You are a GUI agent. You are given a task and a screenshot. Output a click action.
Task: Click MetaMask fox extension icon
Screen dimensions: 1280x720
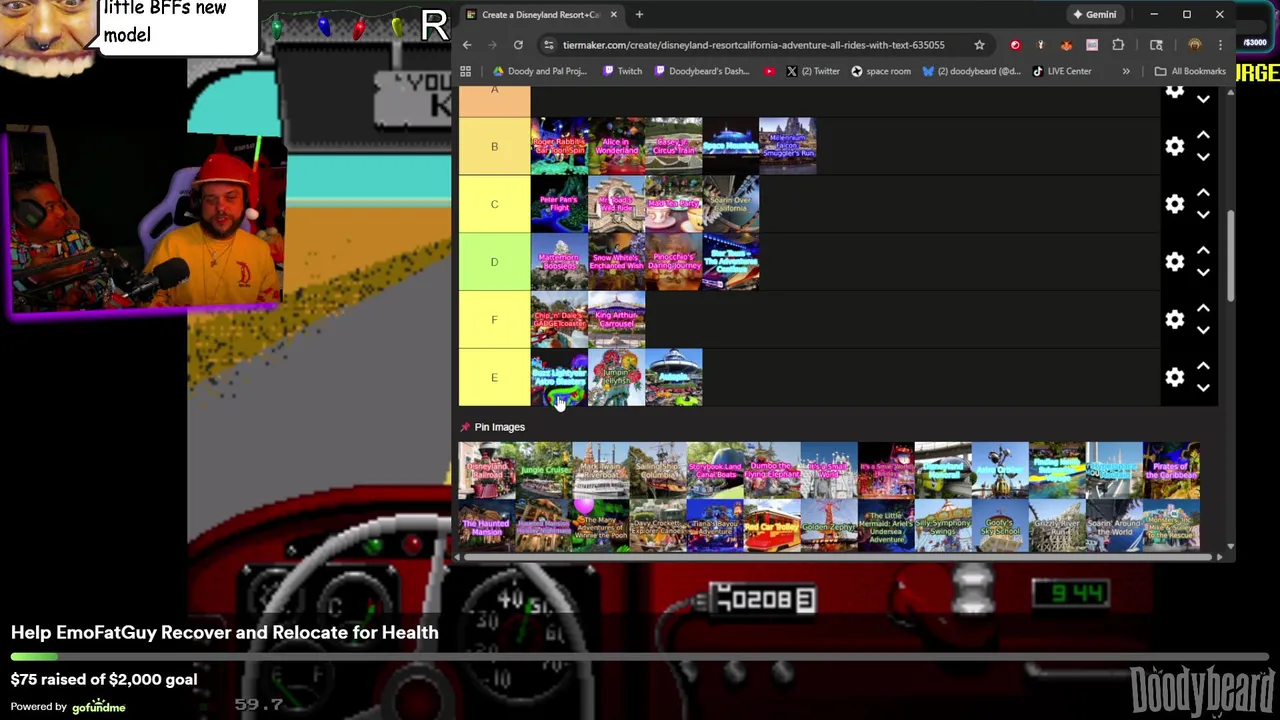1066,45
